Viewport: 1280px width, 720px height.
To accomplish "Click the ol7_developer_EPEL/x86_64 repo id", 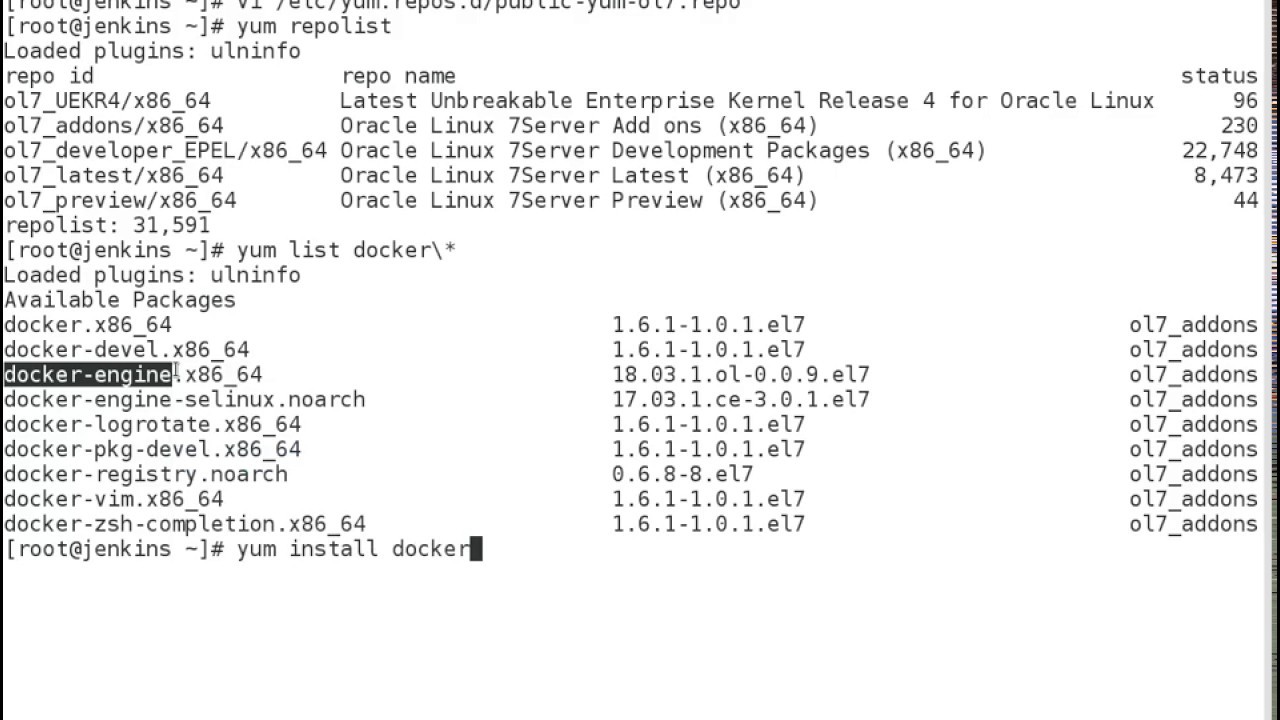I will point(165,151).
